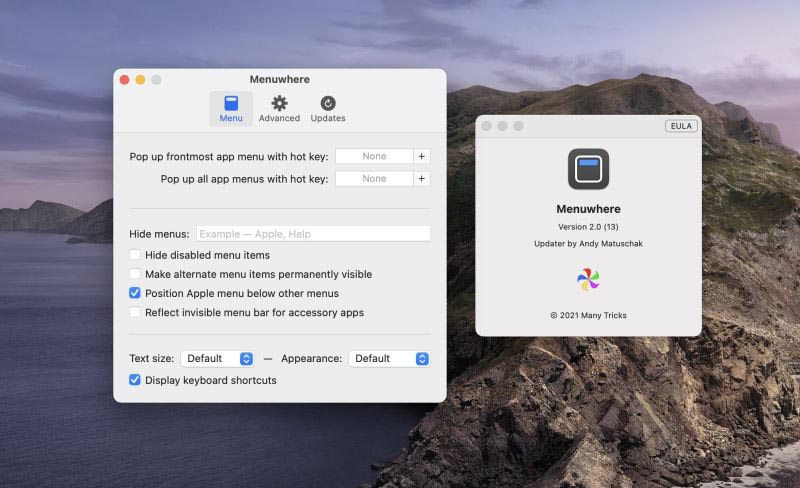Open the Updates tab
The image size is (800, 488).
(328, 109)
